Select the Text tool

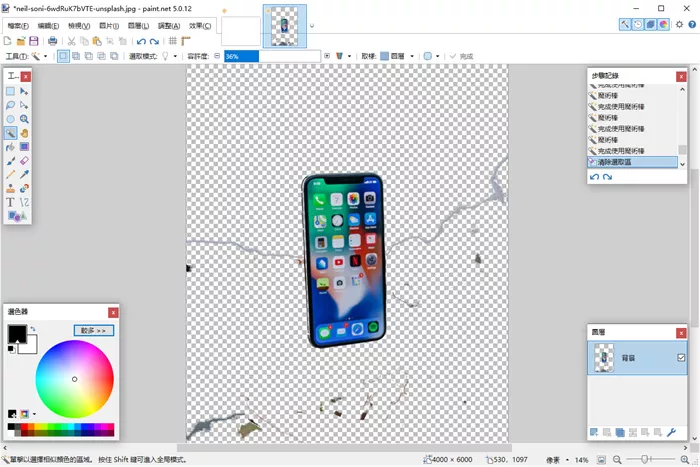10,202
